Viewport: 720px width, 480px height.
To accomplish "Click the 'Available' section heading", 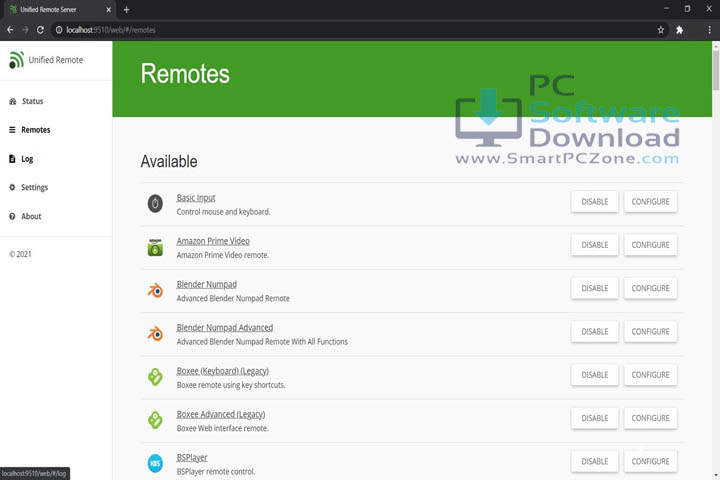I will pyautogui.click(x=169, y=162).
